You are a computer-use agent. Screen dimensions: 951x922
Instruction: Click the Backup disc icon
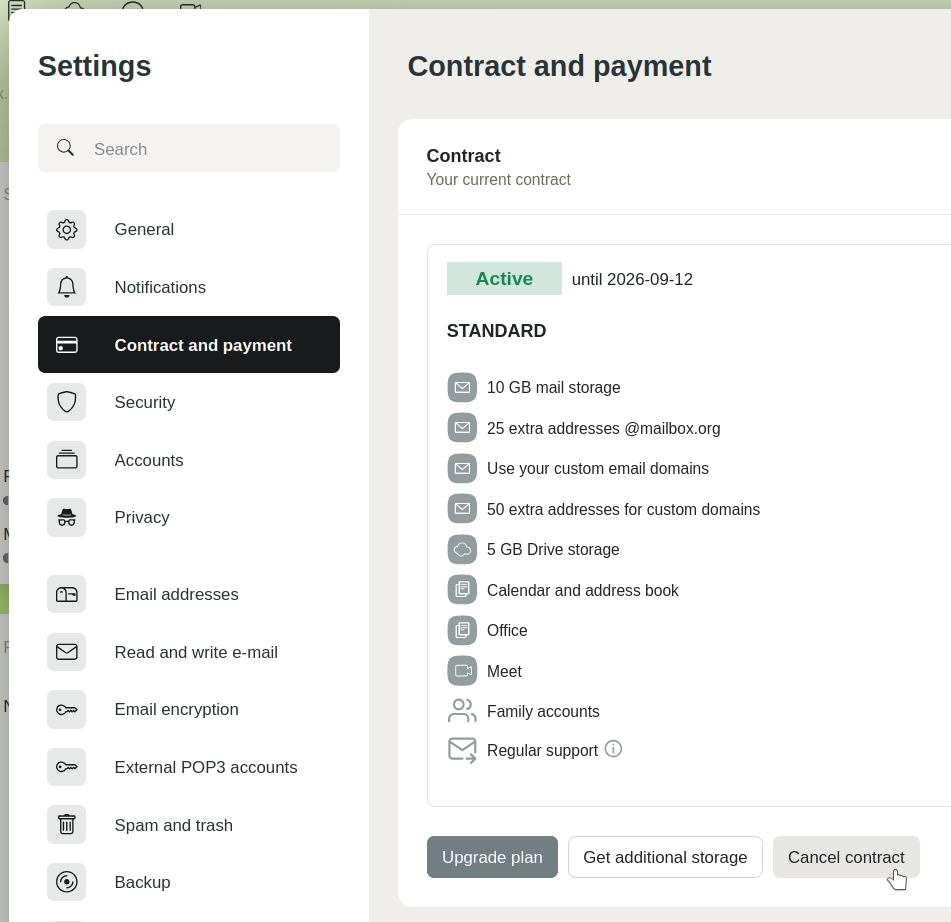pyautogui.click(x=67, y=882)
